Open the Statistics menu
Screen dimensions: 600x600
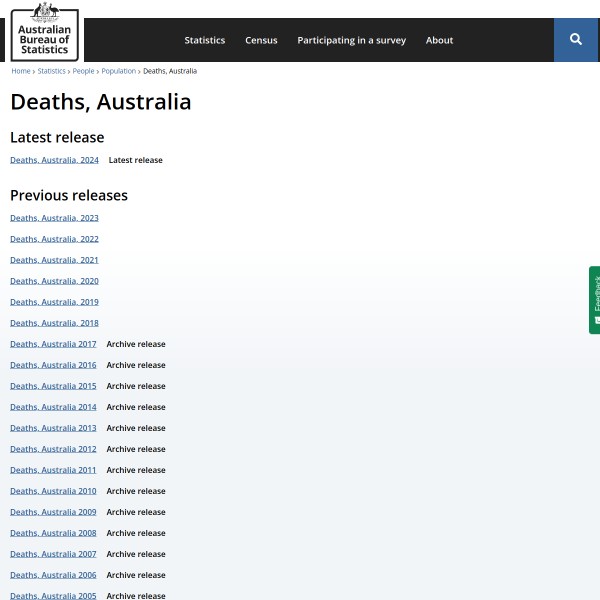[204, 40]
